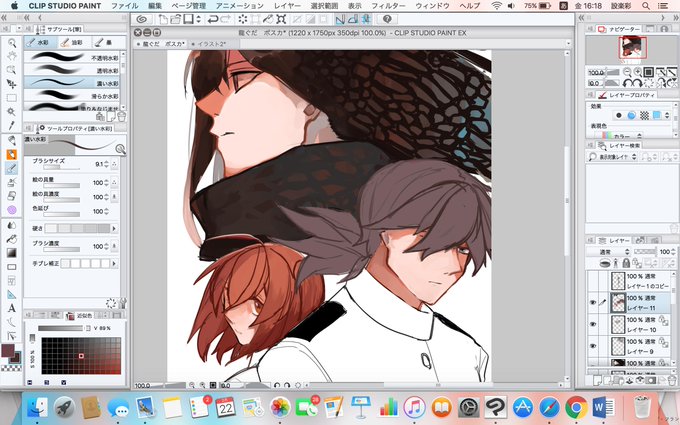Select the orange Pencil tool
The height and width of the screenshot is (425, 680).
[x=12, y=154]
